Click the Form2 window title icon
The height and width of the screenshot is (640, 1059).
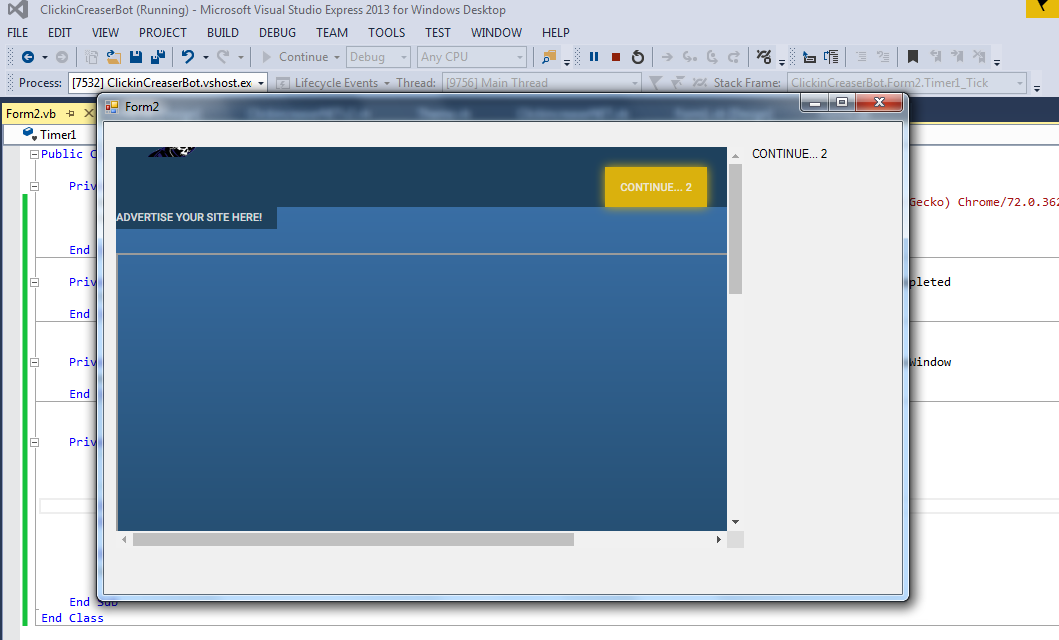[112, 107]
